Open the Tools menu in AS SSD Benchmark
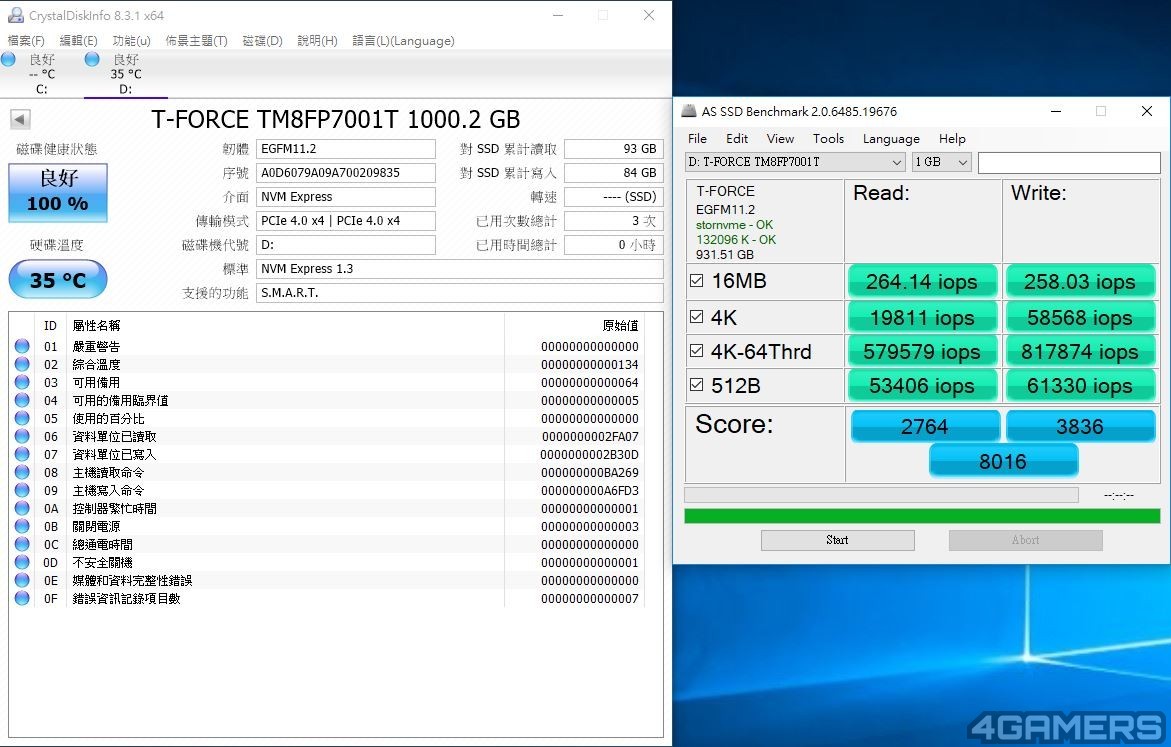The width and height of the screenshot is (1171, 747). pyautogui.click(x=828, y=138)
